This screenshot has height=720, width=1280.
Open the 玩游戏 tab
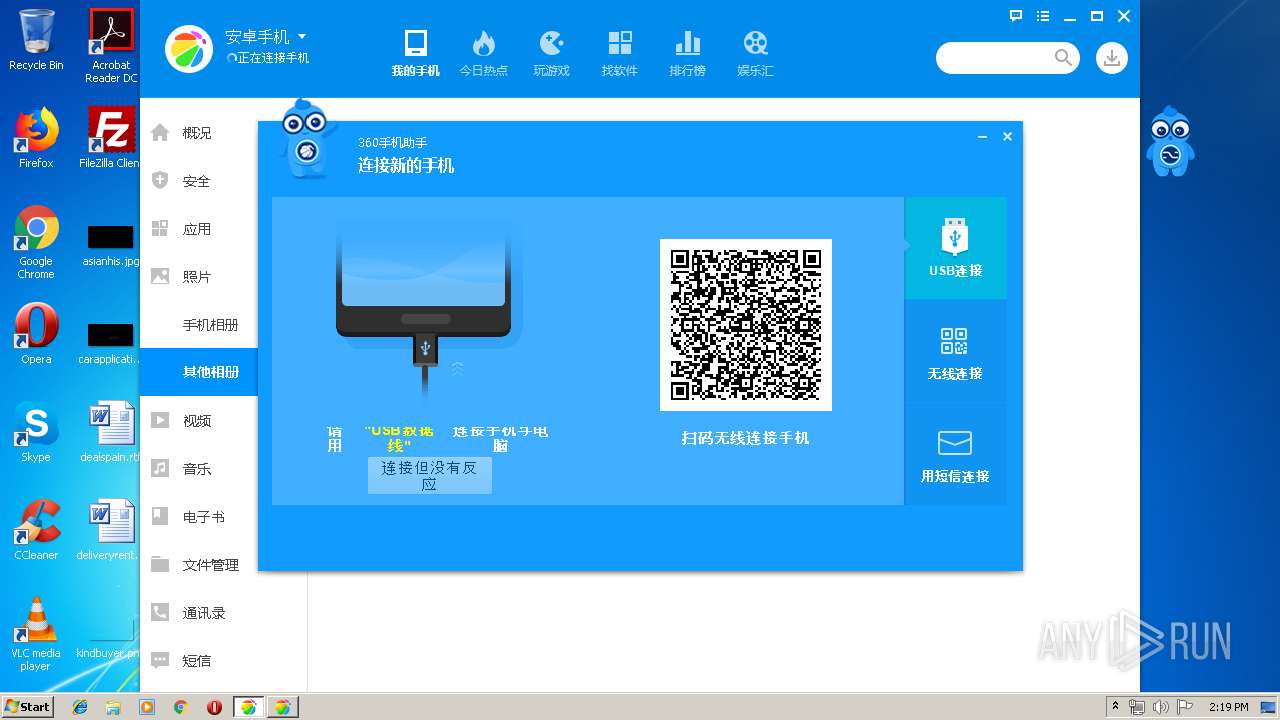click(551, 53)
